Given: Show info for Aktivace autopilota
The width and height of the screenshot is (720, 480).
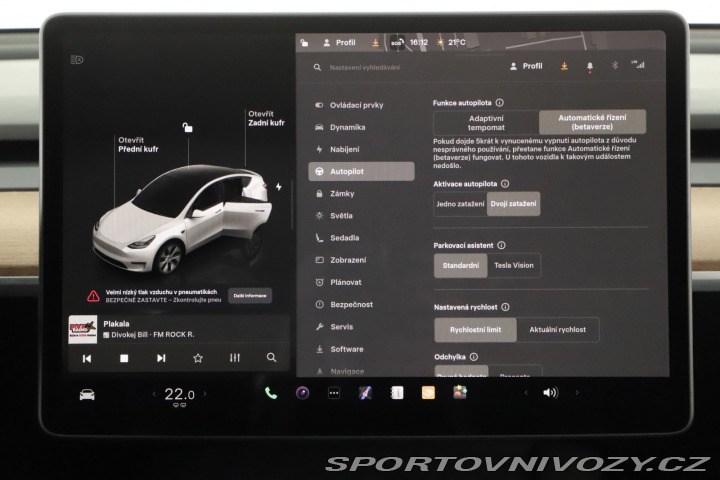Looking at the screenshot, I should click(x=505, y=184).
